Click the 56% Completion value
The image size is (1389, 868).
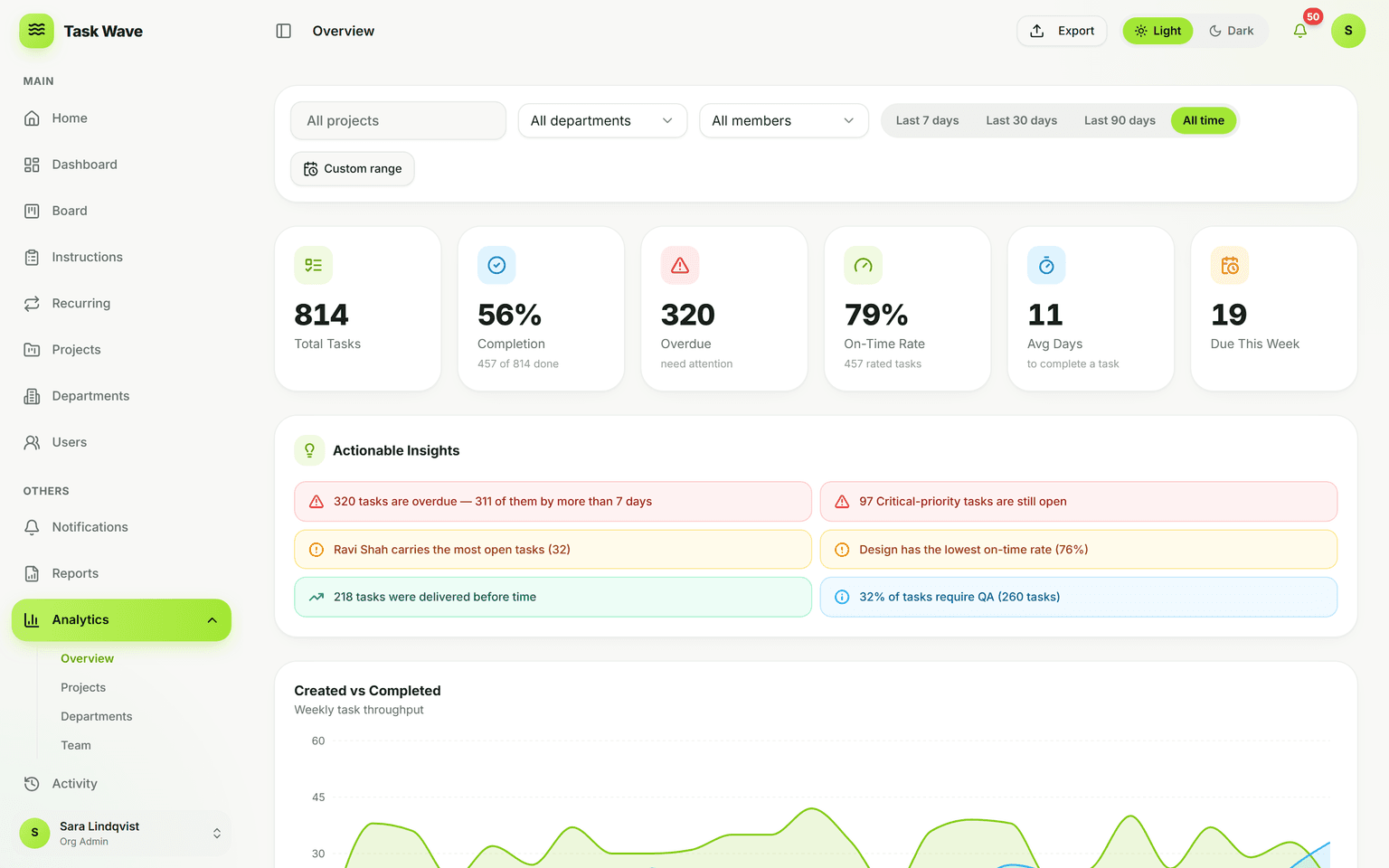[509, 315]
